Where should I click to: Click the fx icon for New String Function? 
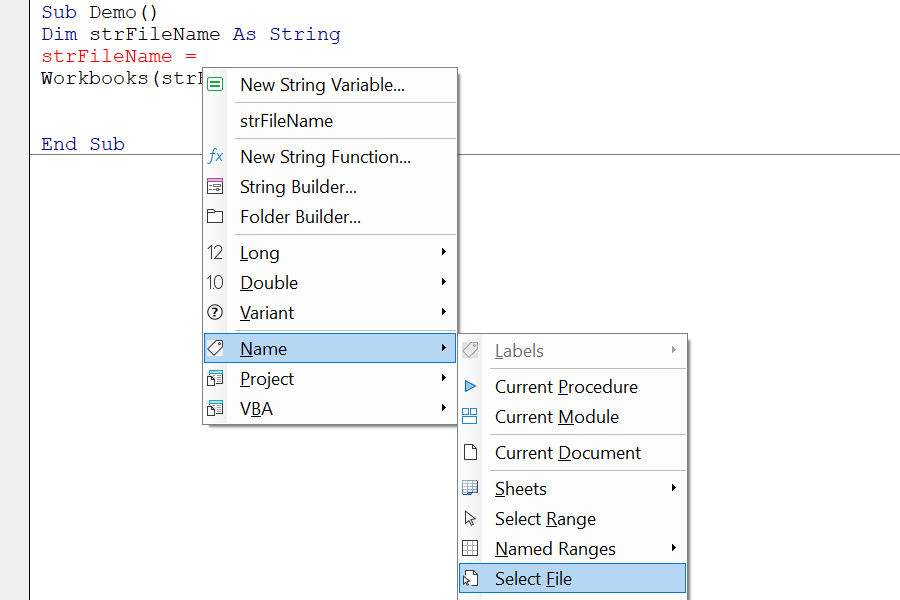coord(215,156)
